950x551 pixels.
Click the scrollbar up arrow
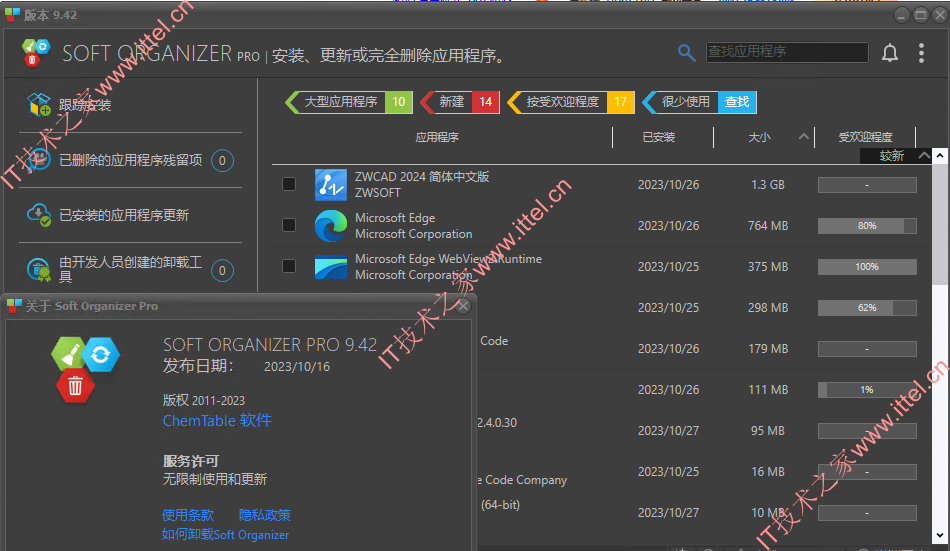[x=940, y=156]
